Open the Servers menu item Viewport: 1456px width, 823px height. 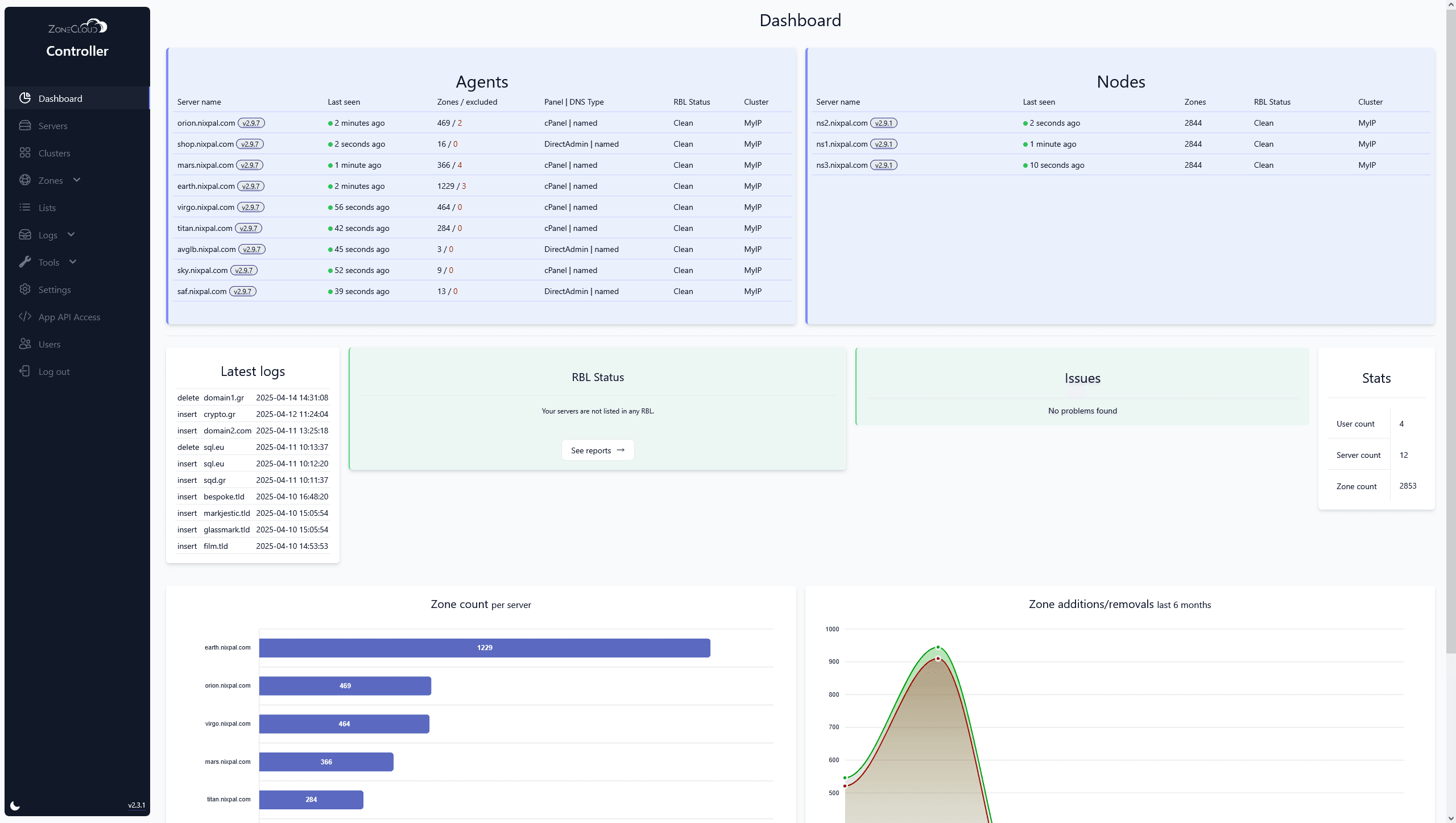point(53,126)
